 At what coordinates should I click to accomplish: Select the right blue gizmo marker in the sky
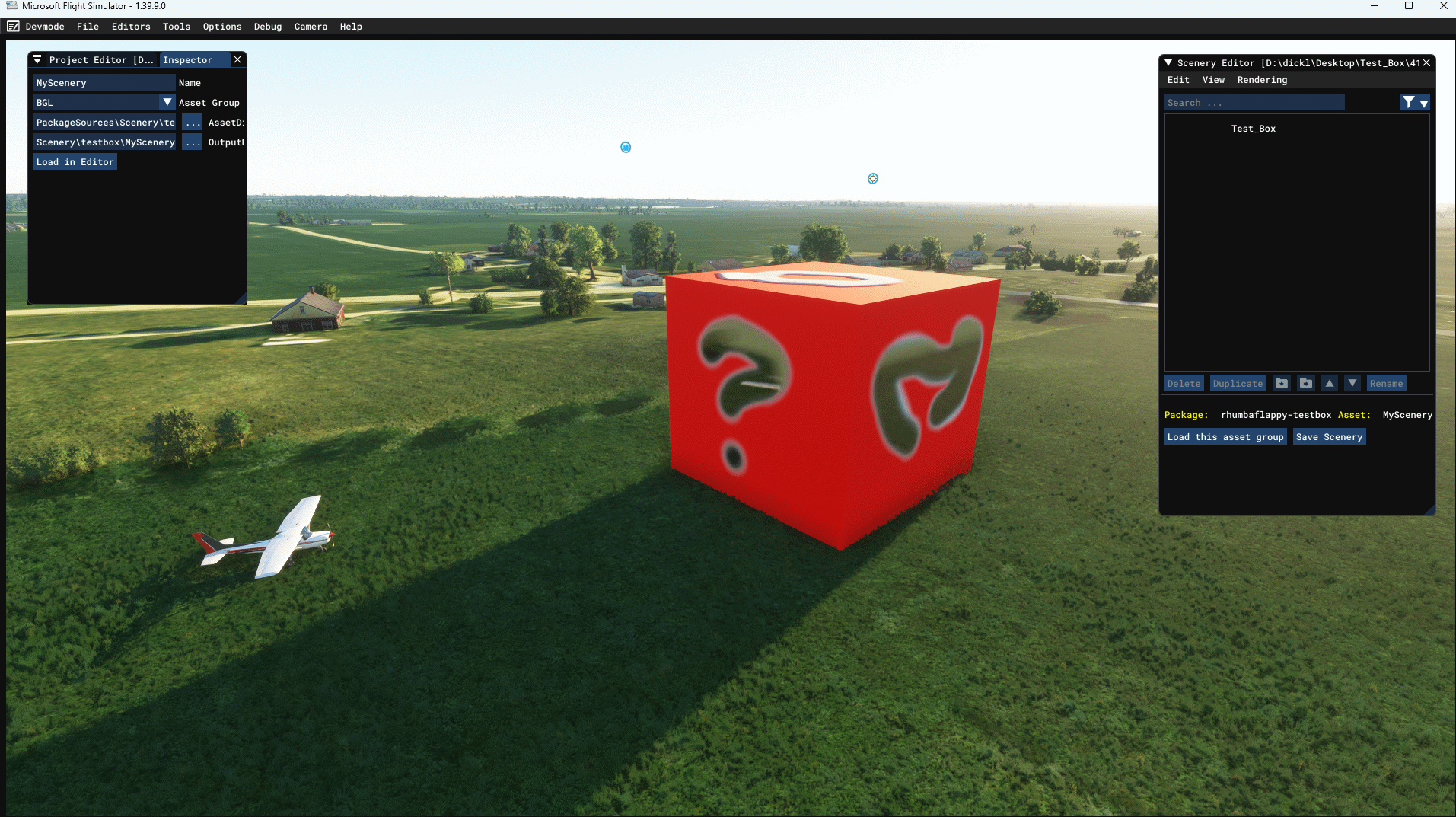click(873, 179)
